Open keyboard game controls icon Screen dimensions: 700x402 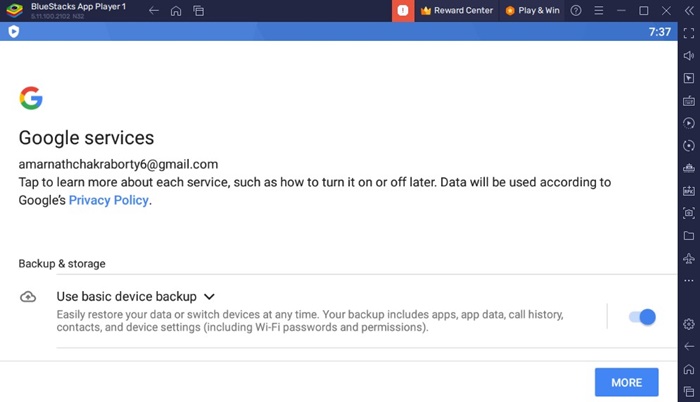(689, 100)
